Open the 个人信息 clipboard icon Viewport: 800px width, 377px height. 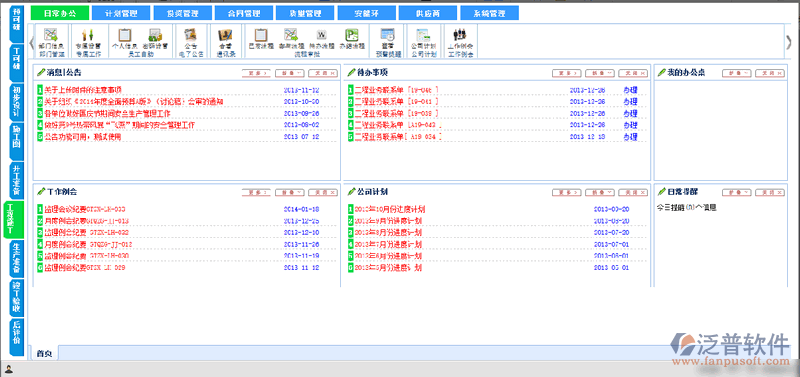coord(125,35)
